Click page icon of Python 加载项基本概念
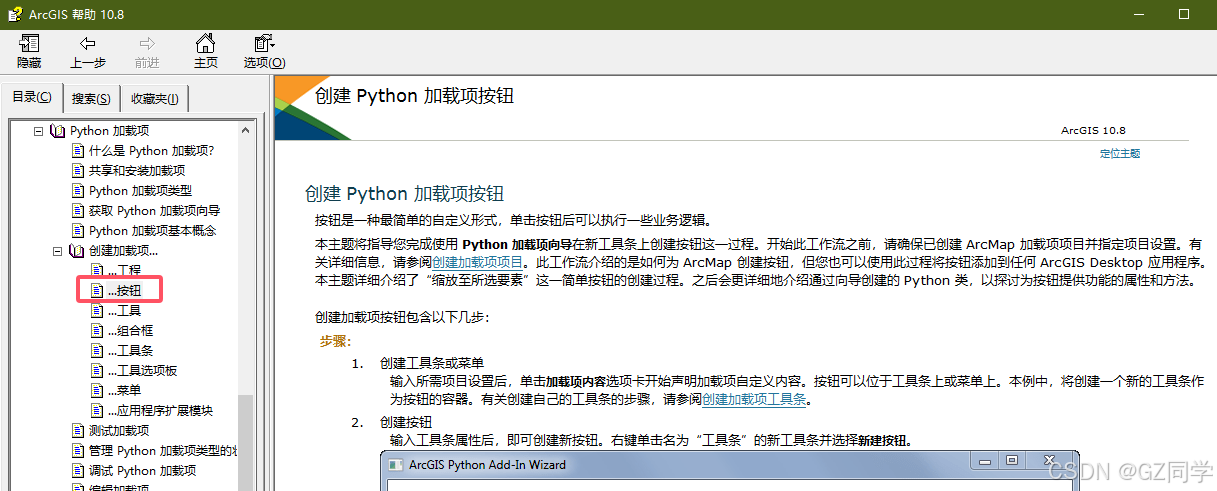 click(x=78, y=231)
